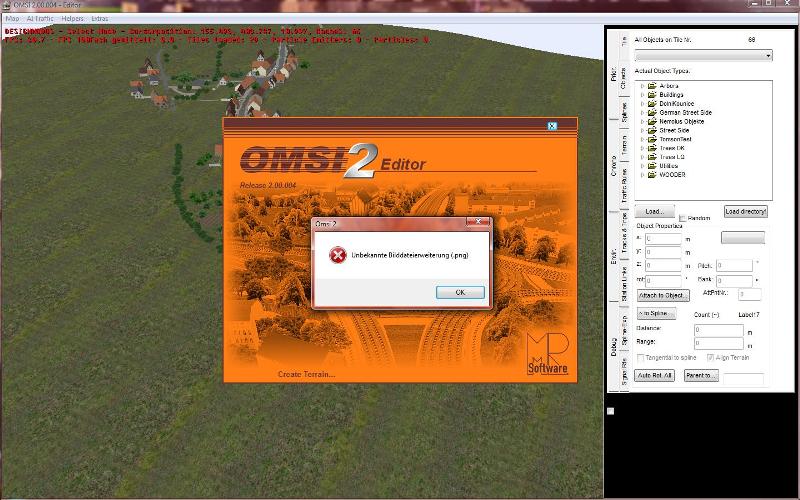
Task: Select the Prior. outer tab
Action: point(614,74)
